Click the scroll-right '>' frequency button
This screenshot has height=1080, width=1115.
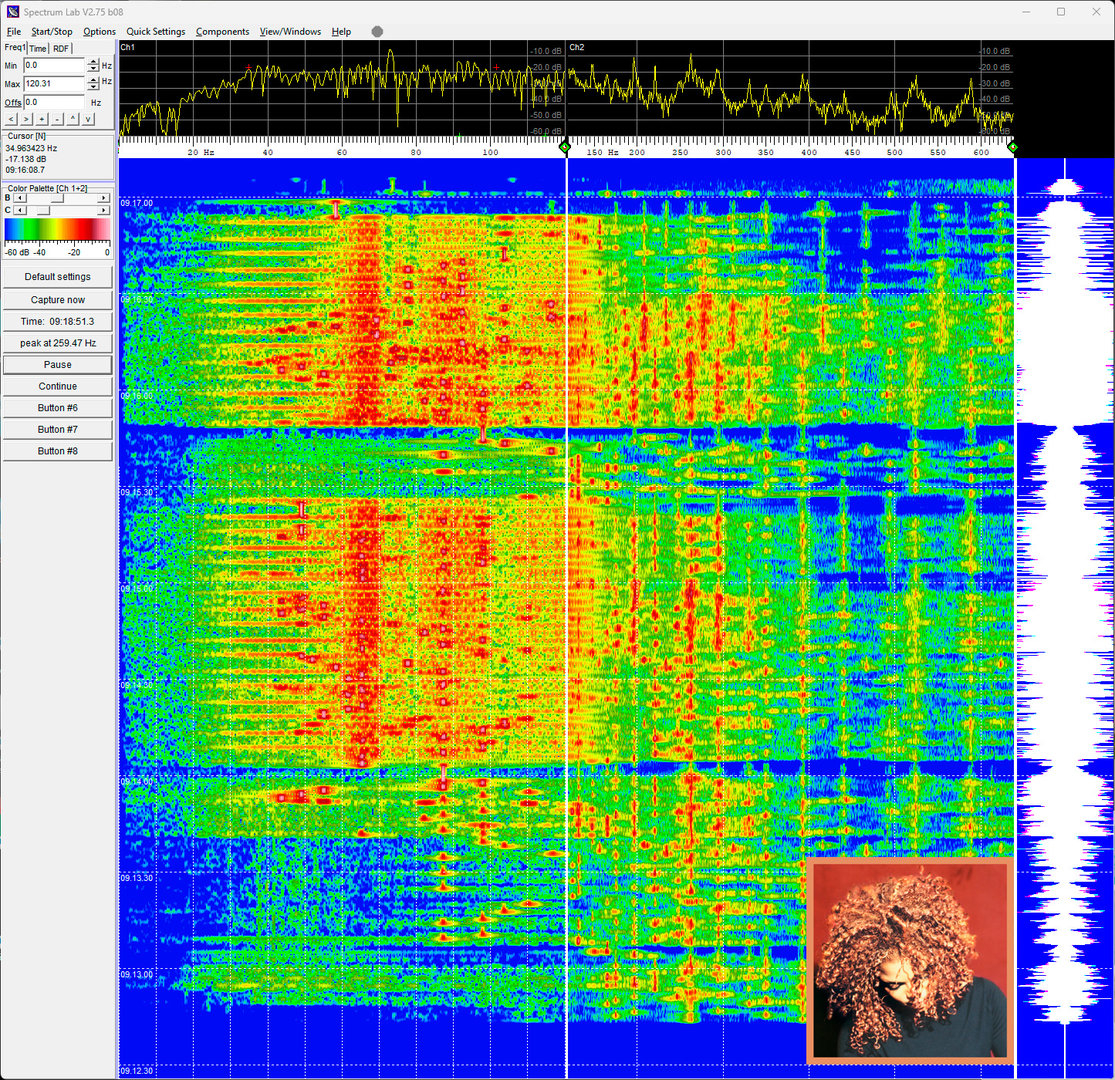[x=26, y=119]
